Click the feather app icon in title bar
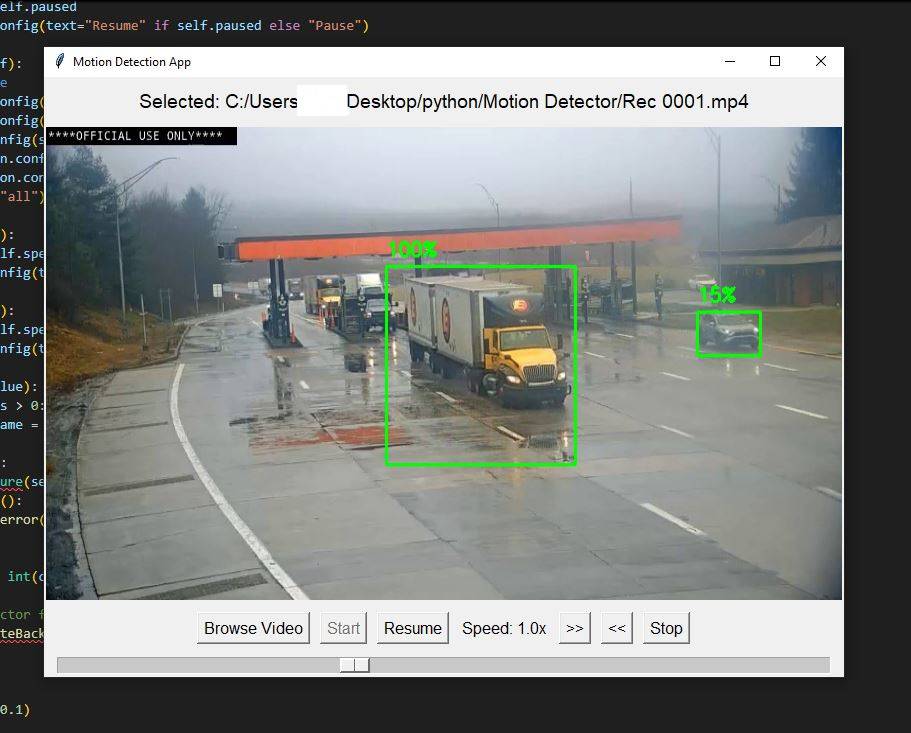This screenshot has width=911, height=733. (60, 62)
